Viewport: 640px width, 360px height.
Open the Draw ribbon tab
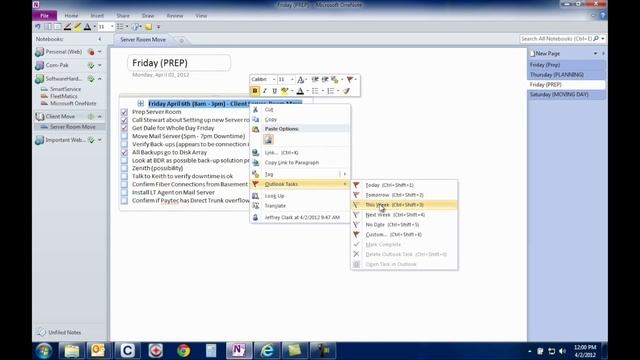(148, 16)
